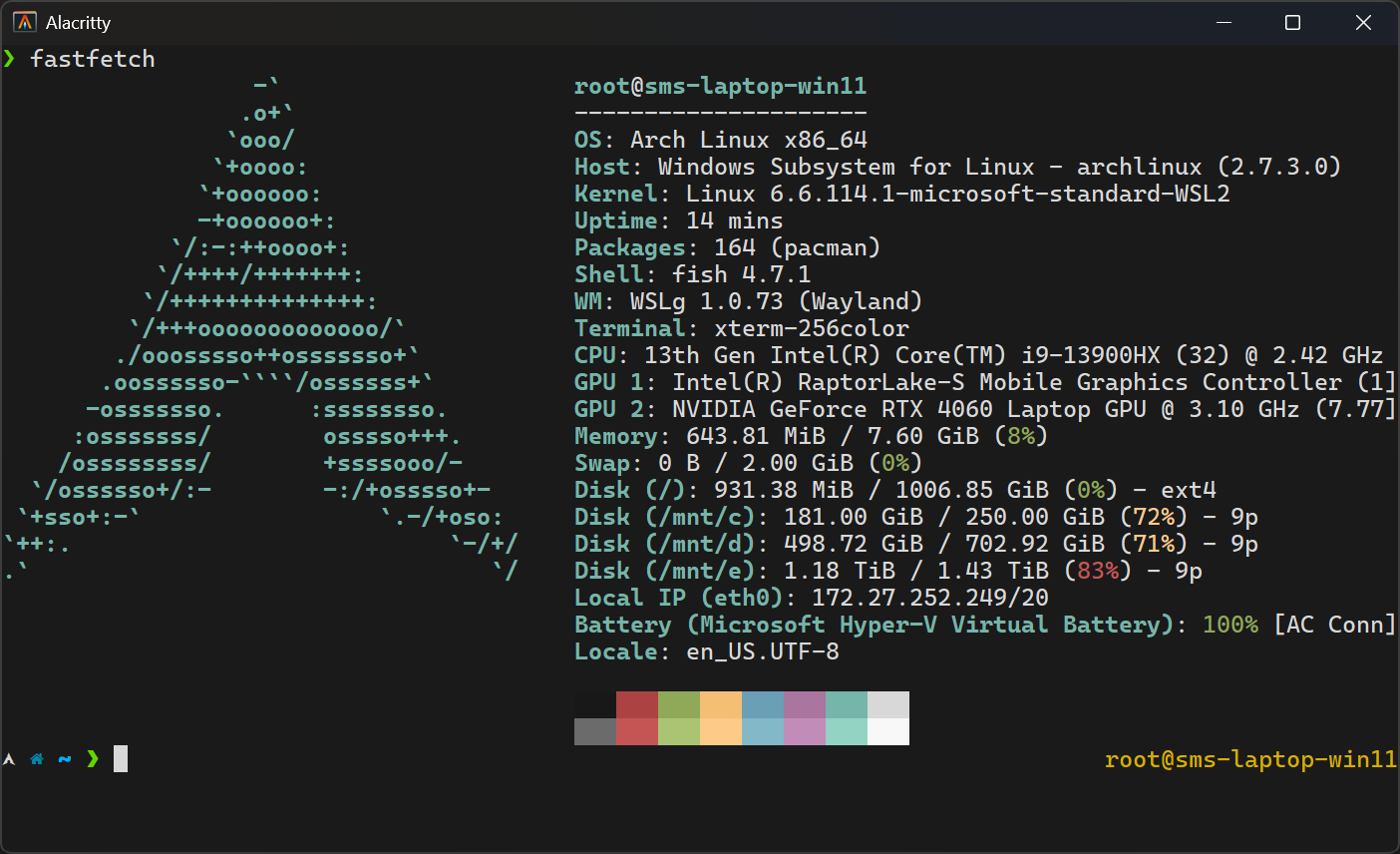1400x854 pixels.
Task: Click the 'Disk (/mnt/d)' line
Action: tap(916, 544)
